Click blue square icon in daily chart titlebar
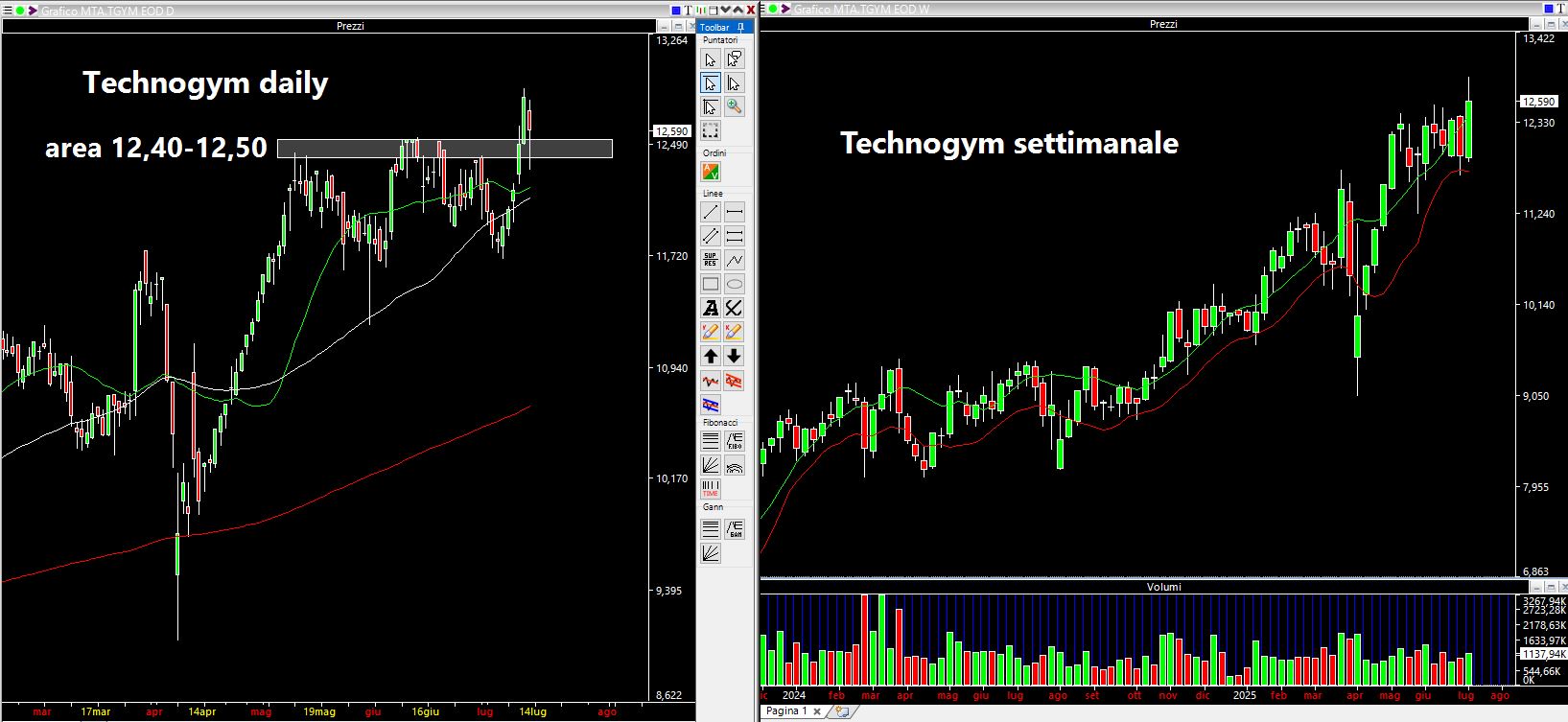This screenshot has width=1568, height=722. [x=675, y=11]
